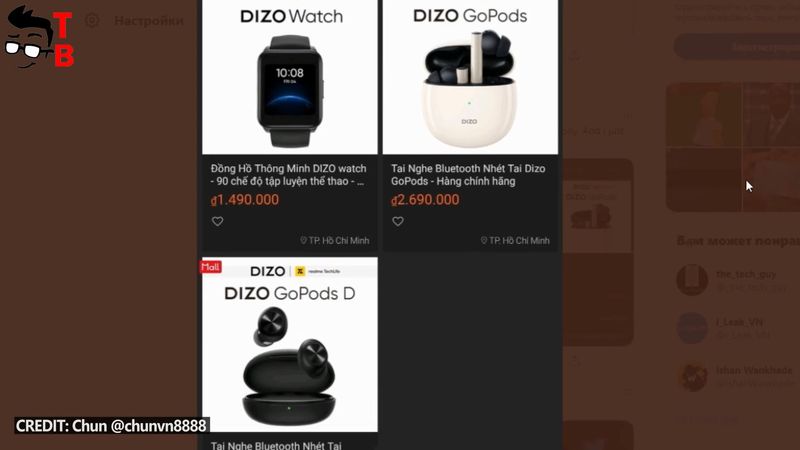
Task: Click the ₫2.690.000 price
Action: [x=425, y=199]
